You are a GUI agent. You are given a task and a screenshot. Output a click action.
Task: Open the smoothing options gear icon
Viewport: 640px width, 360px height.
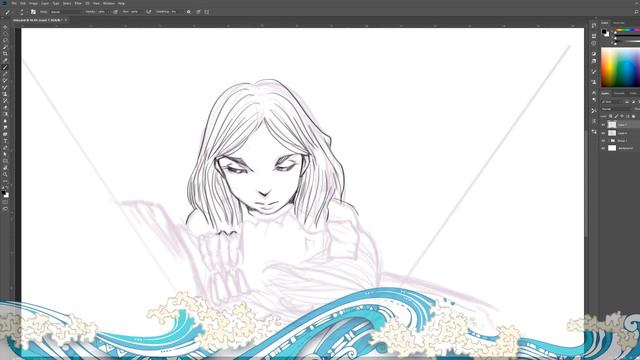[x=189, y=12]
